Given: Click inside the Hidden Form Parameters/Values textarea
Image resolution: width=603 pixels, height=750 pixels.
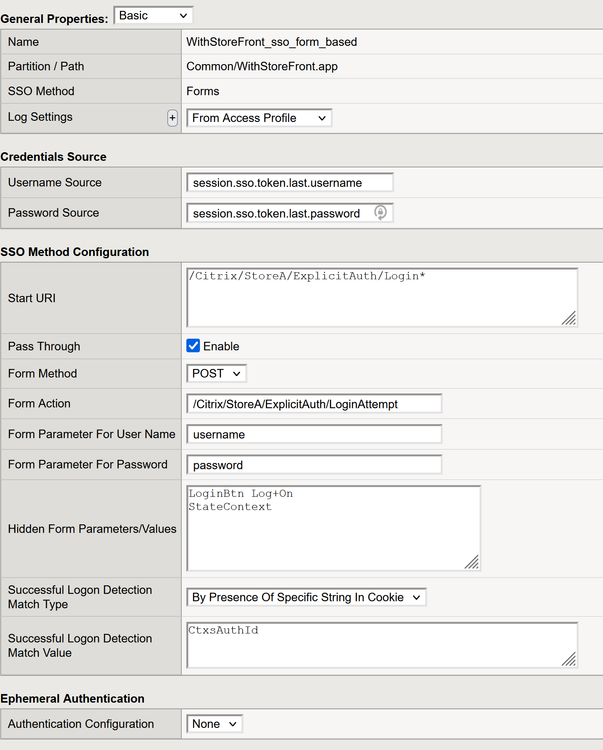Looking at the screenshot, I should coord(332,530).
